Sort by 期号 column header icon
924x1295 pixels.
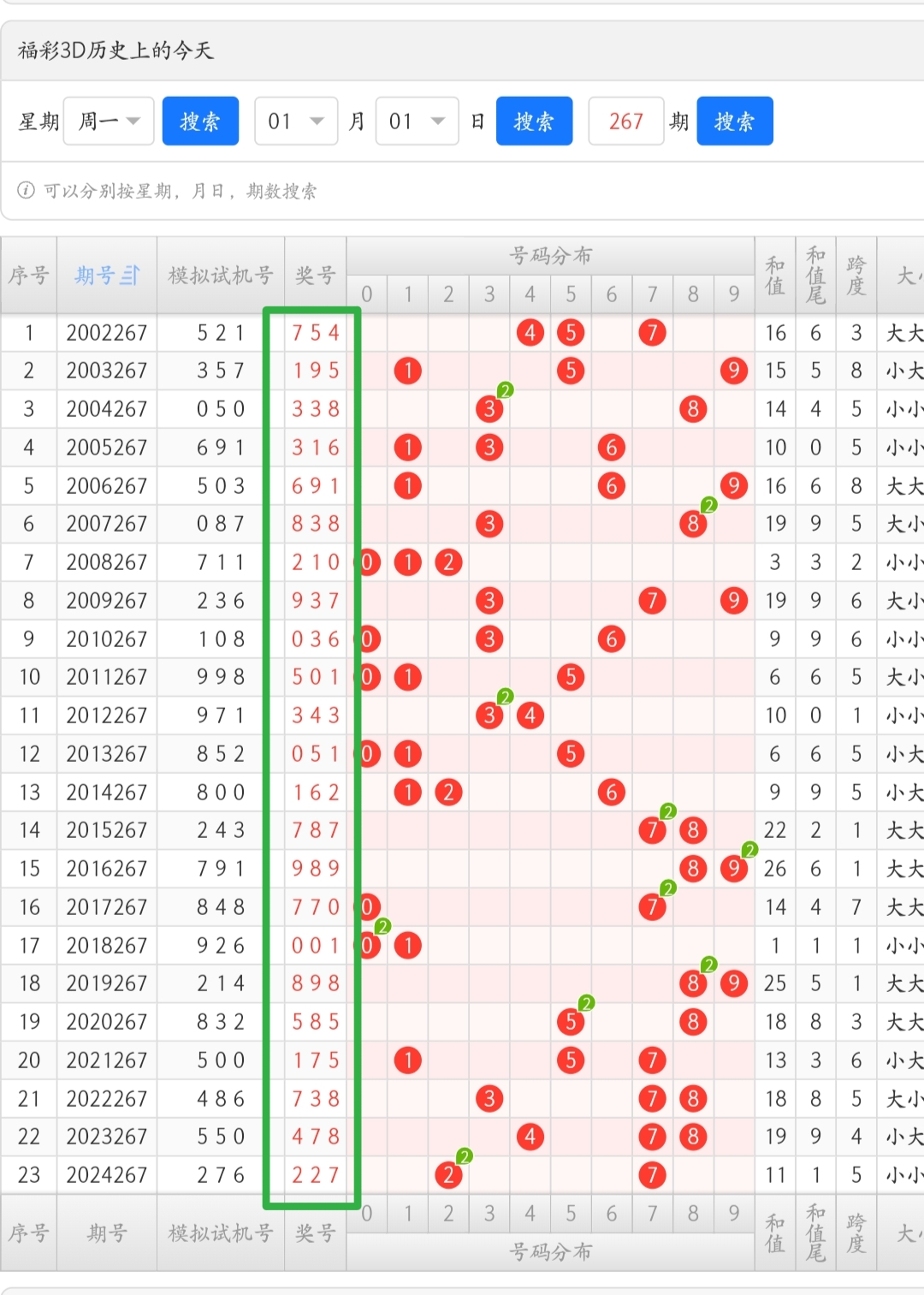pos(130,276)
